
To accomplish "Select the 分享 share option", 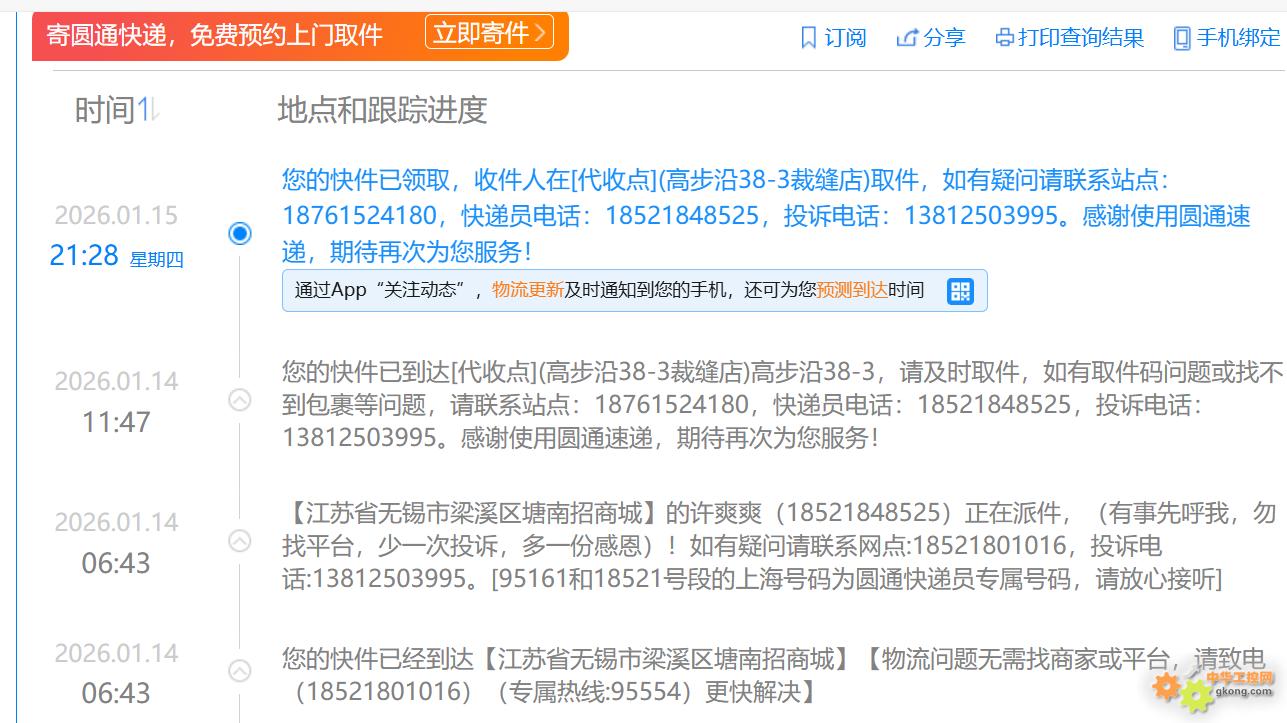I will tap(944, 38).
